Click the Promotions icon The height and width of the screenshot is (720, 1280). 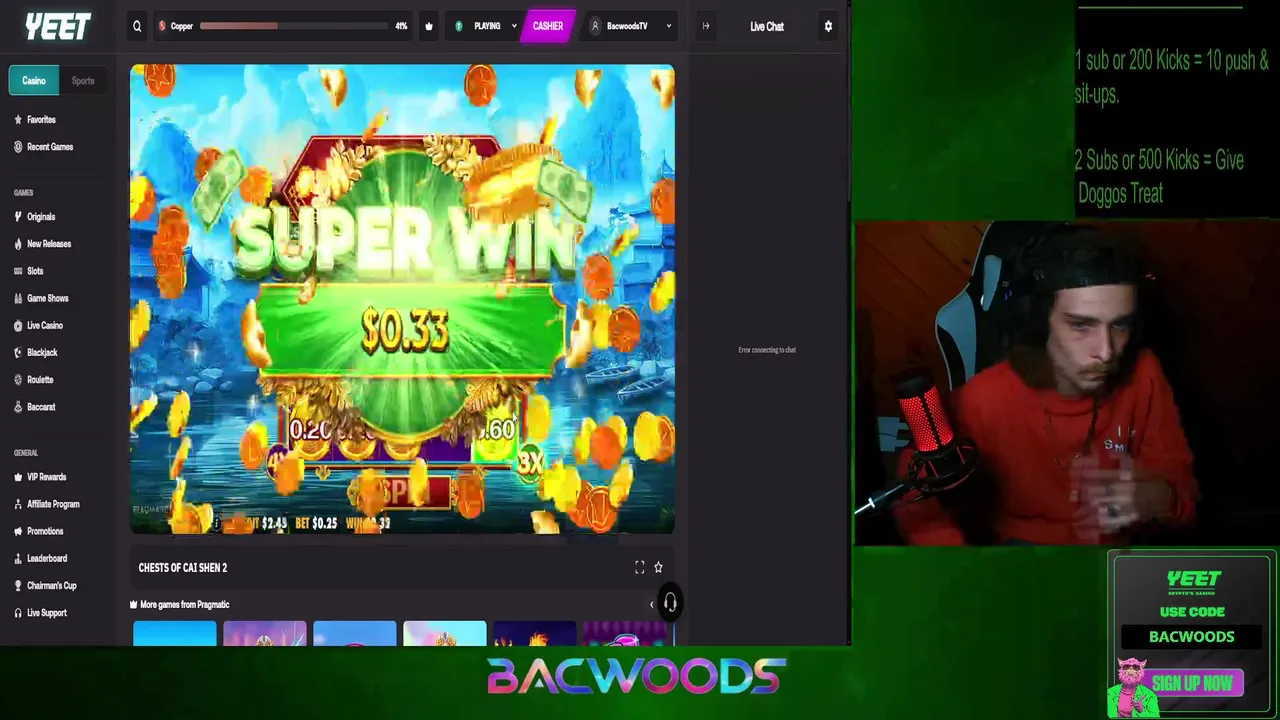18,531
